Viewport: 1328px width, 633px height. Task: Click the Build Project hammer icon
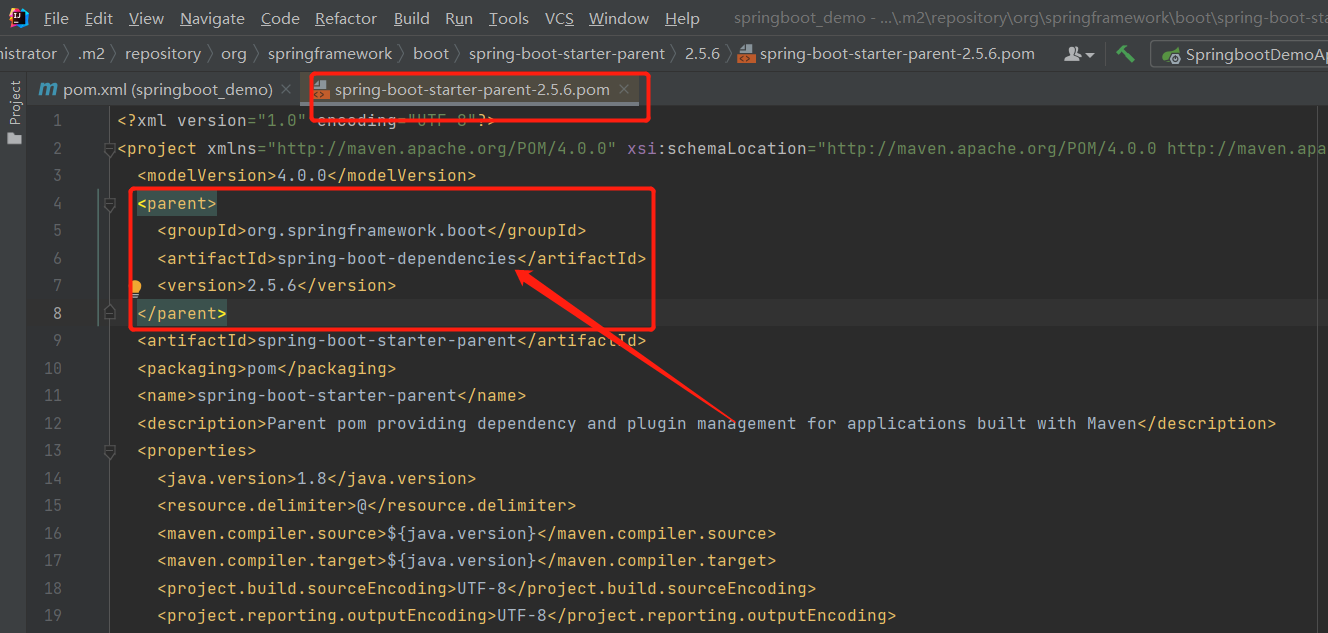[x=1126, y=54]
